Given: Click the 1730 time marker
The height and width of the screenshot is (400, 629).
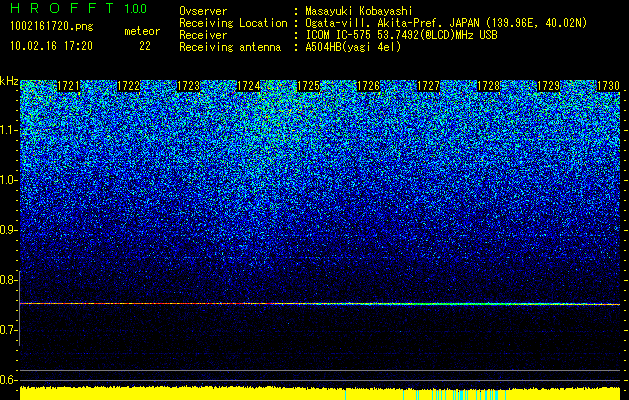Looking at the screenshot, I should coord(609,86).
